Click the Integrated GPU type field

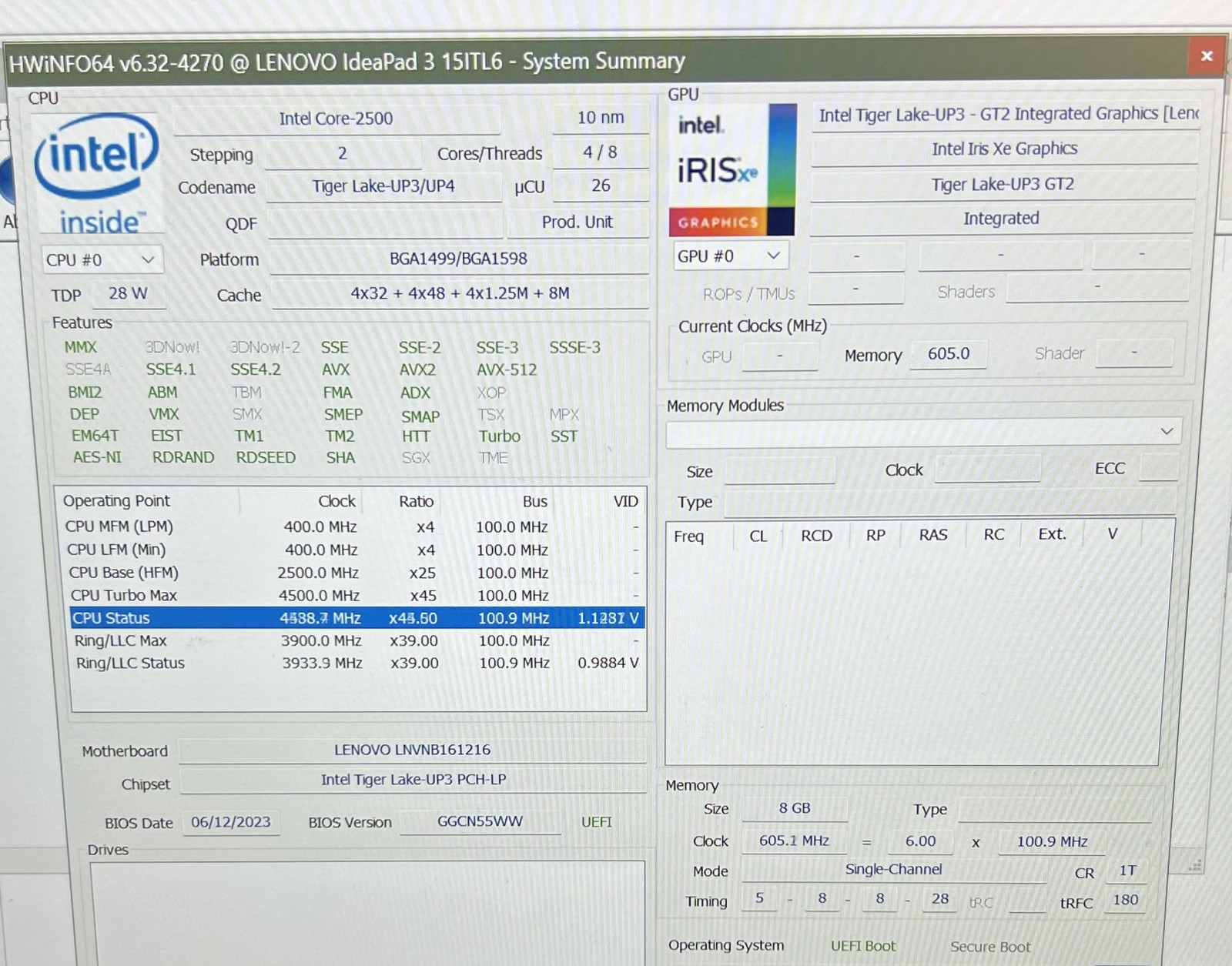(1001, 219)
